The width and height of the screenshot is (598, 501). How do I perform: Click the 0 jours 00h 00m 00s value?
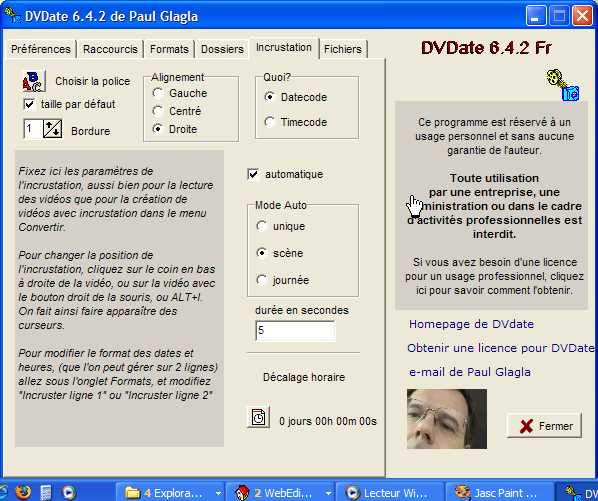[x=328, y=421]
